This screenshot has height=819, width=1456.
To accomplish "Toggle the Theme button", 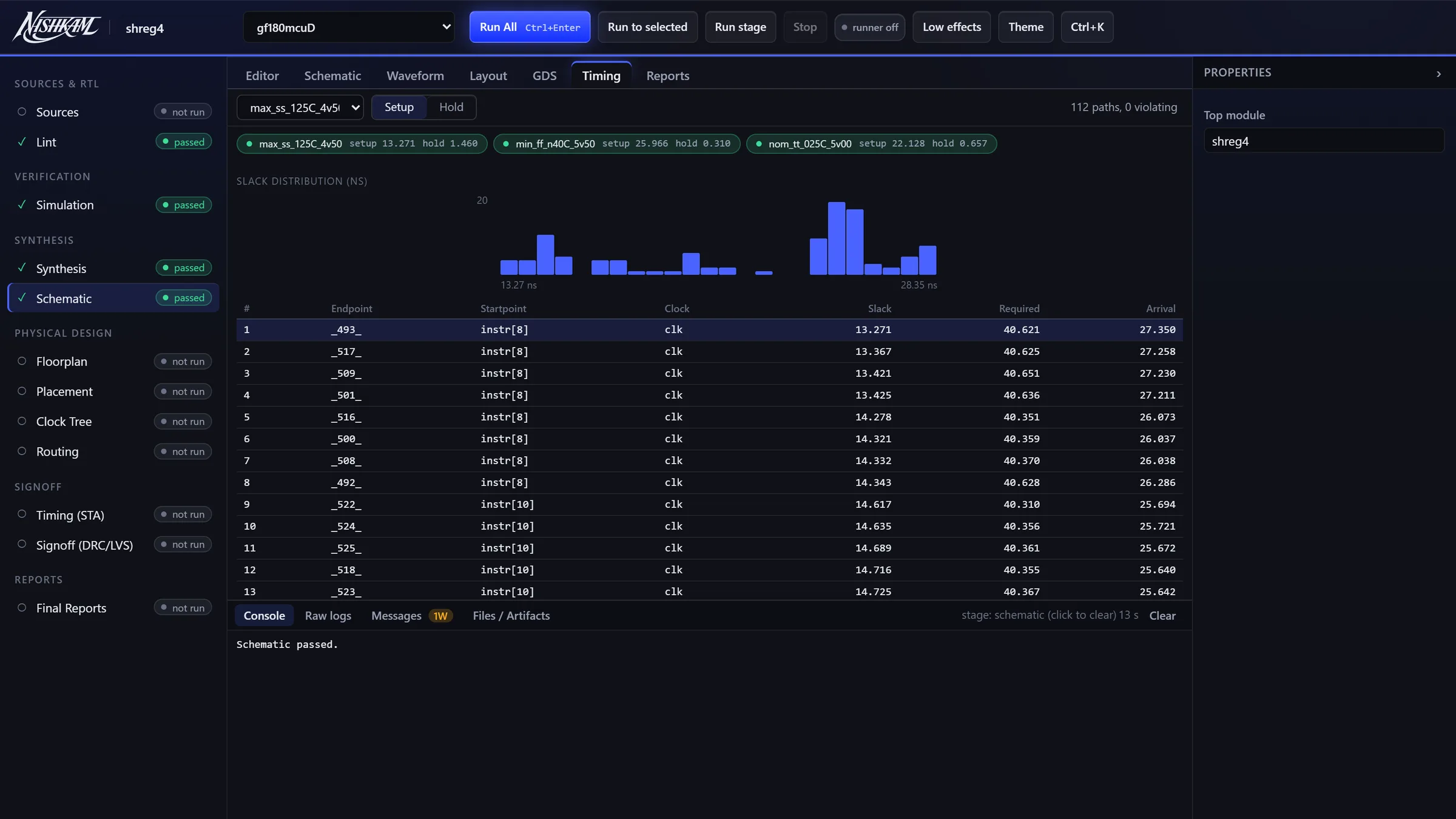I will 1026,27.
